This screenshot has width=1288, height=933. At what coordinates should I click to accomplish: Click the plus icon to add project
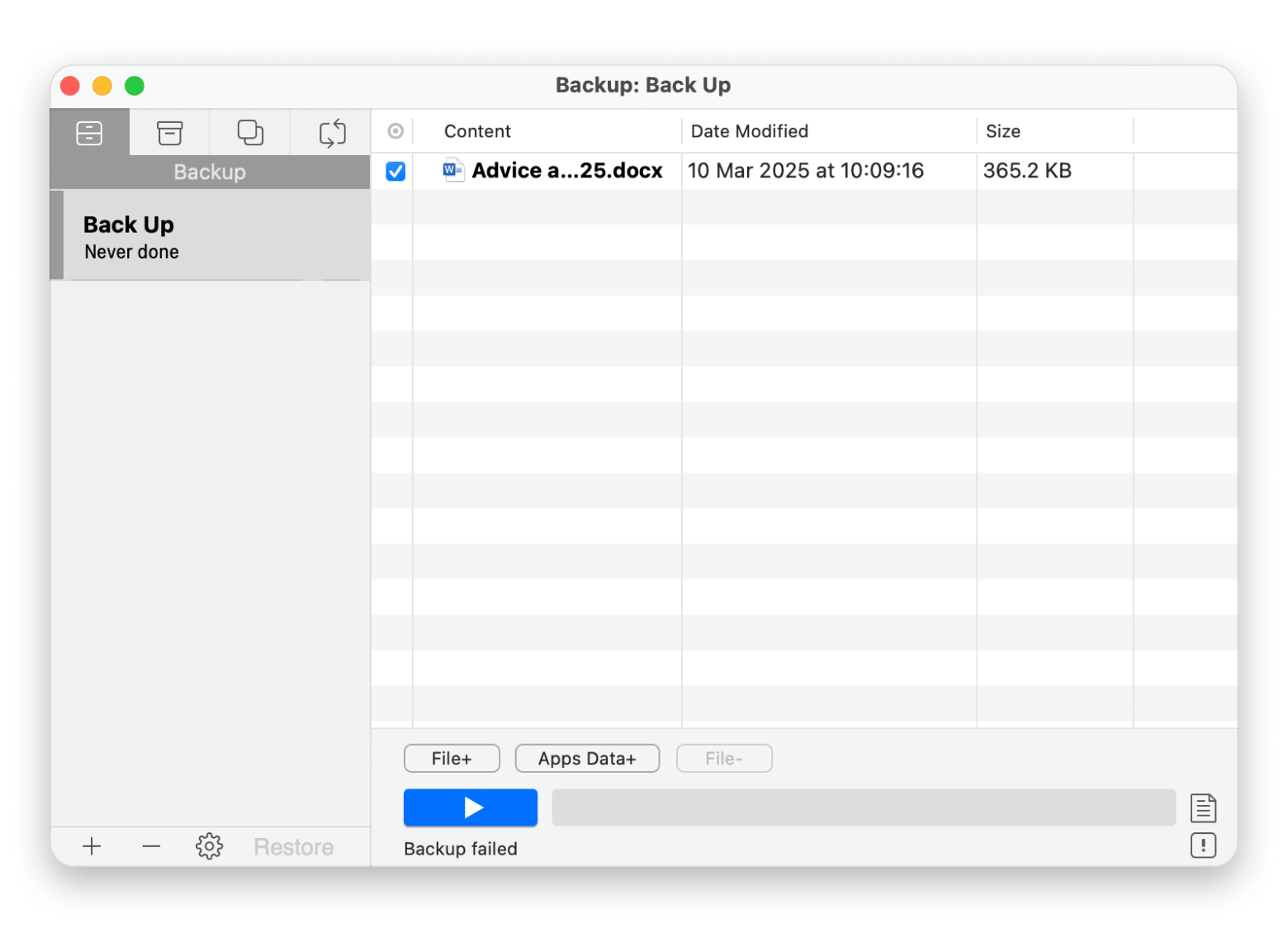point(92,846)
